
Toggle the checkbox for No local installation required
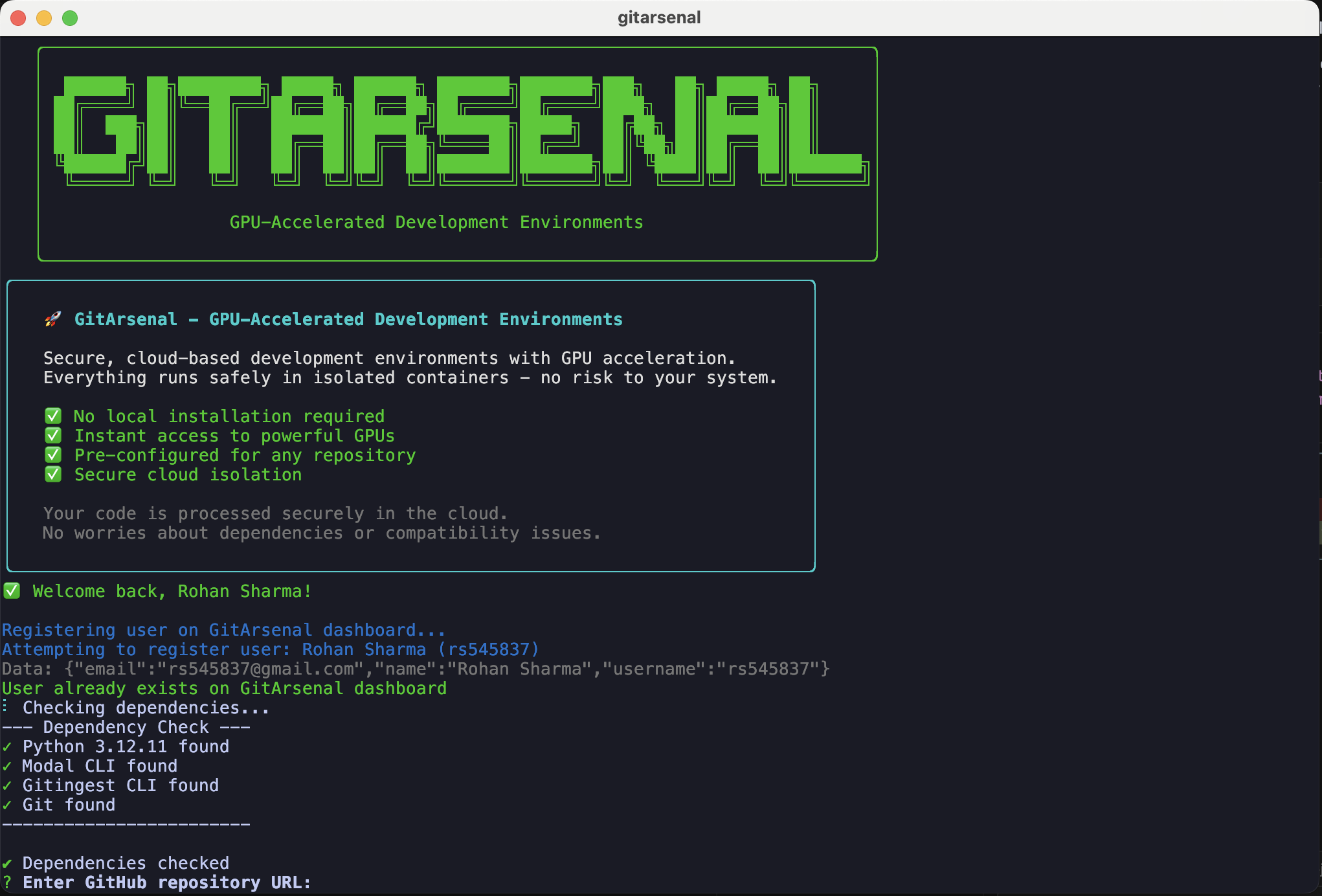(53, 416)
